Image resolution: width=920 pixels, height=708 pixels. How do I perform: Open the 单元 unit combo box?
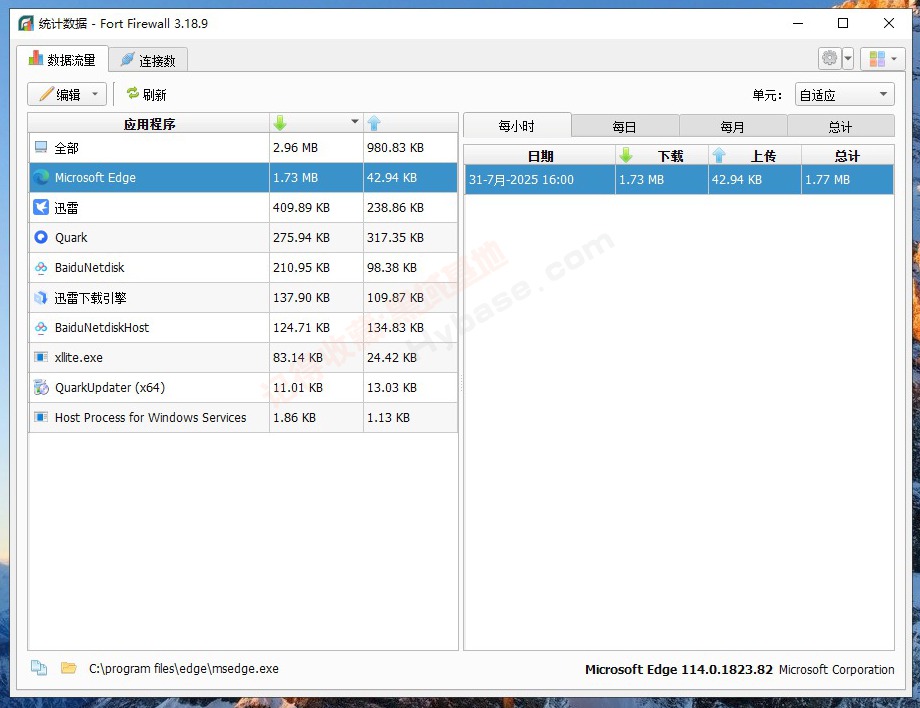(844, 94)
